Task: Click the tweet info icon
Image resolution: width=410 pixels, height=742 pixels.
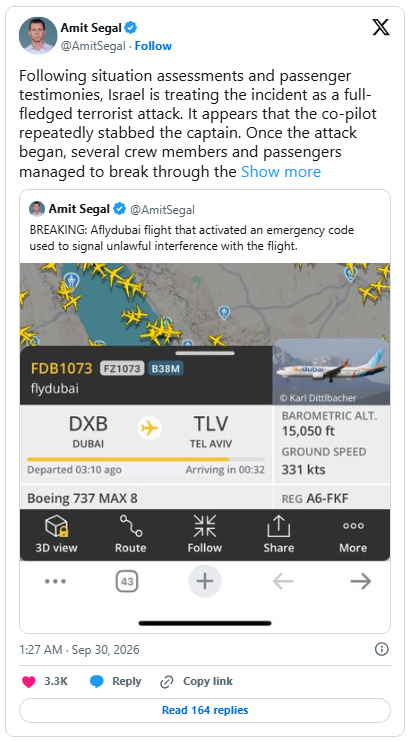Action: coord(382,649)
